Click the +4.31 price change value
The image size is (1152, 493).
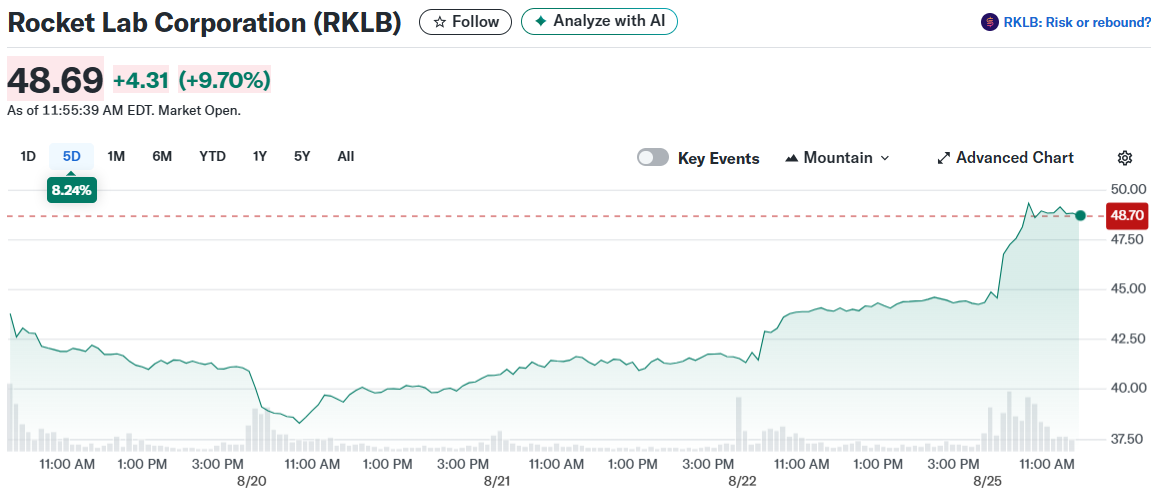[x=141, y=79]
